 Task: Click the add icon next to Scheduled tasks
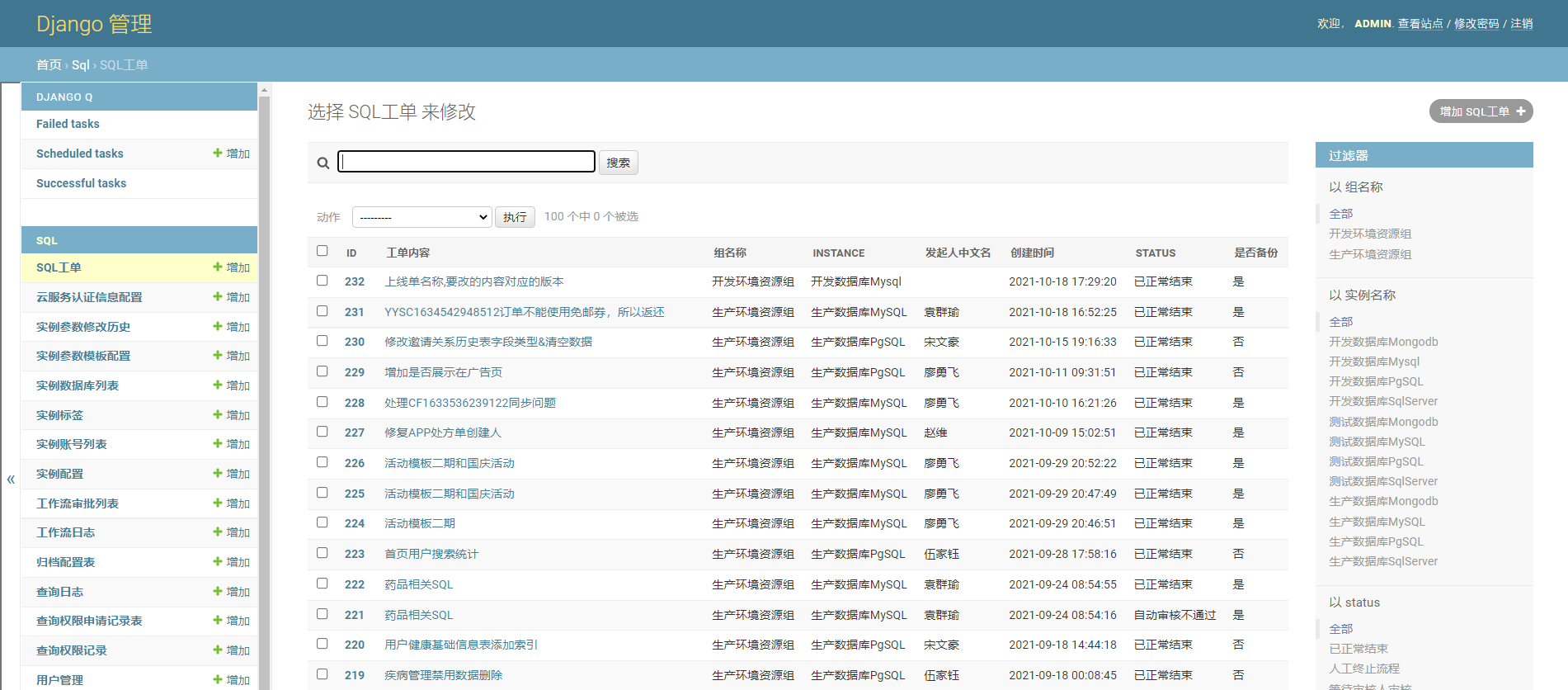pos(218,153)
